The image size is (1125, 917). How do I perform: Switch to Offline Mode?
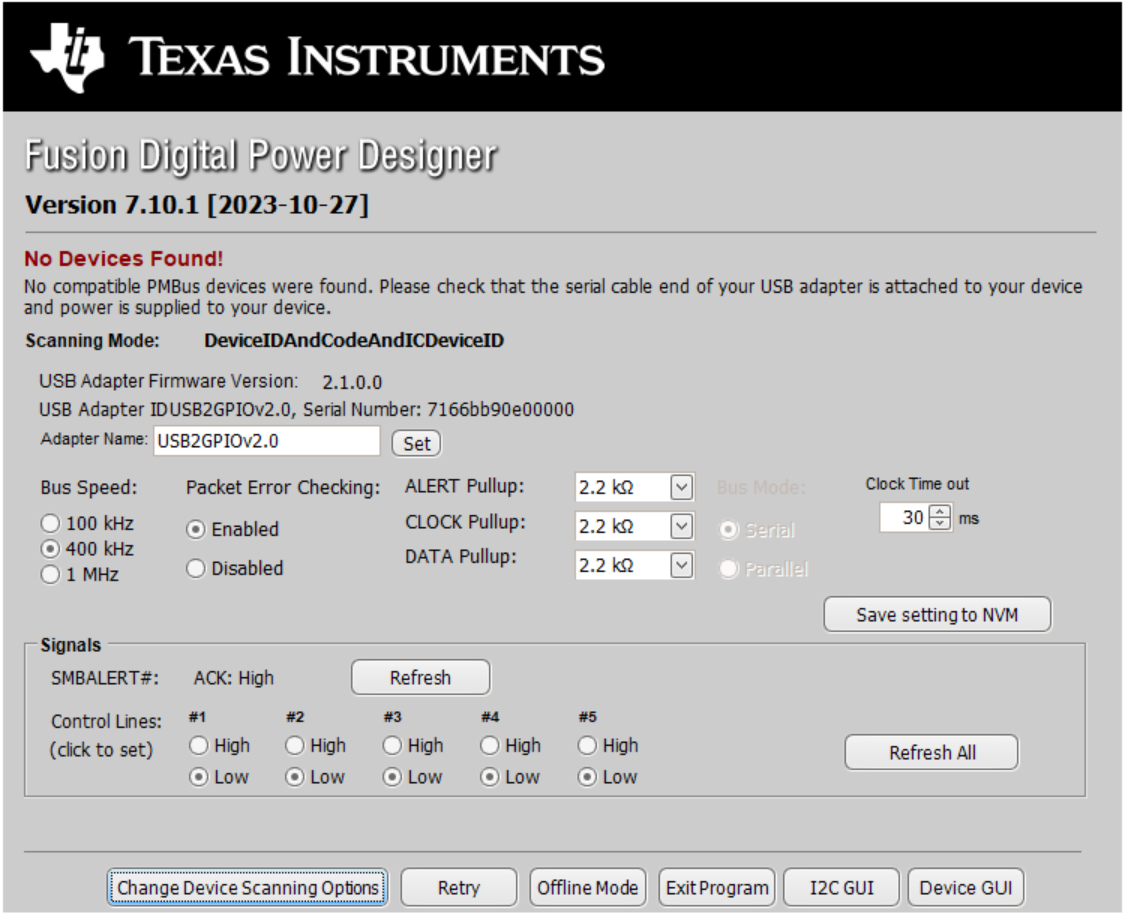(x=588, y=888)
